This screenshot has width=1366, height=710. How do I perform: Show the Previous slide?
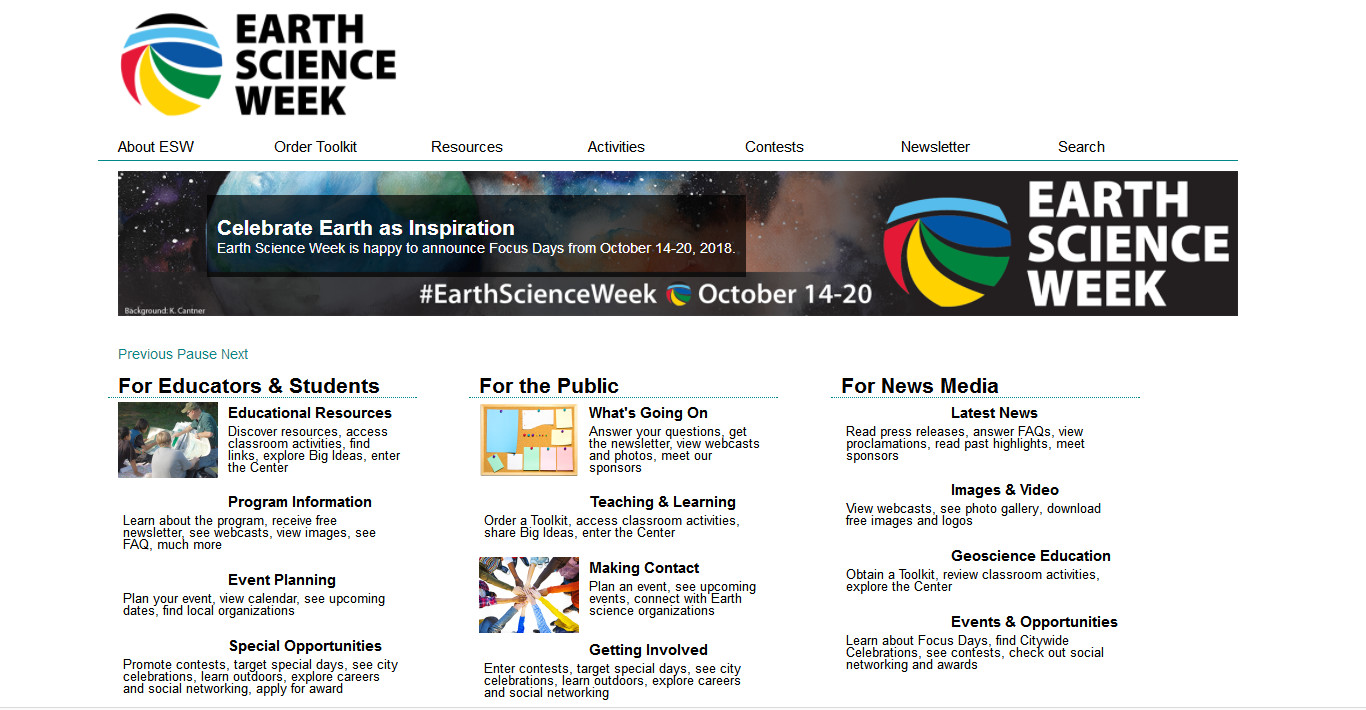click(x=146, y=354)
